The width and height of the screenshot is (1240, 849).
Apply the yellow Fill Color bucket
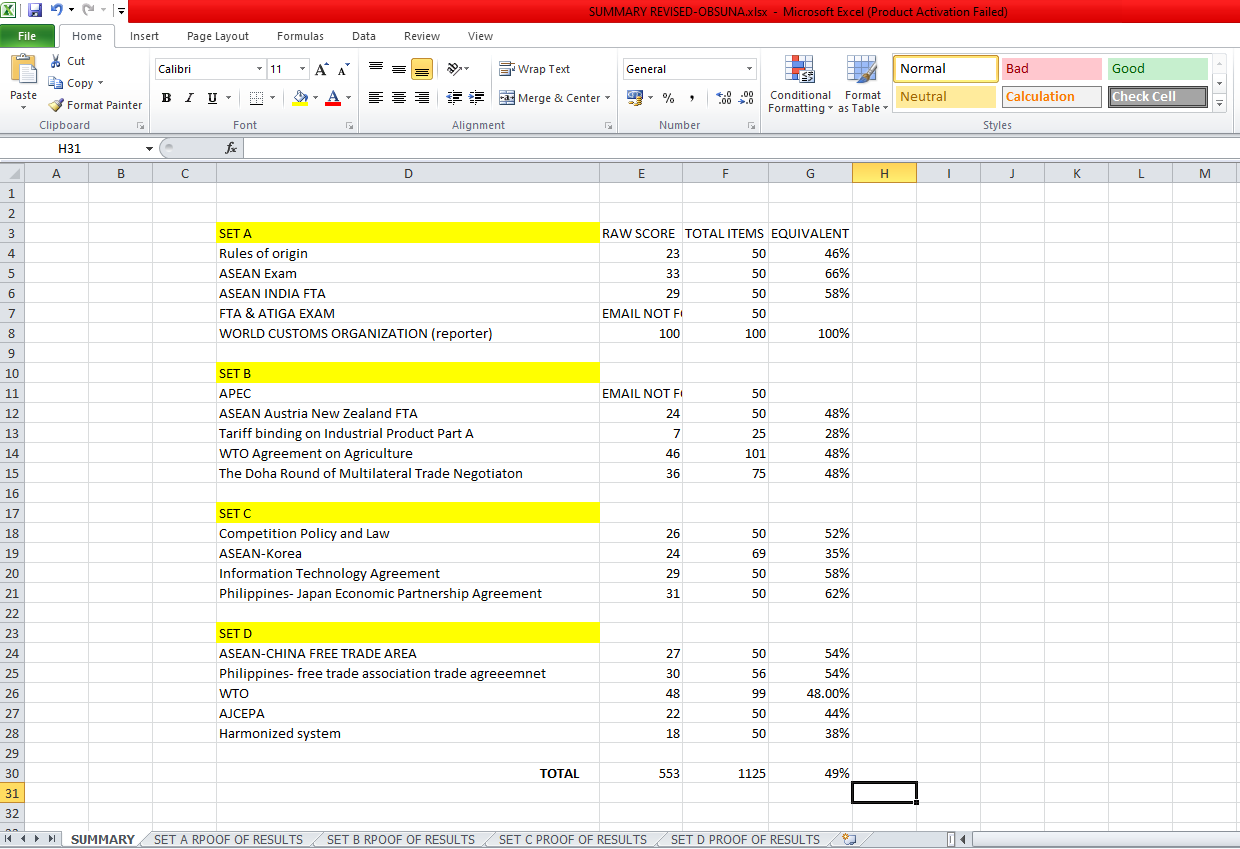pos(299,98)
